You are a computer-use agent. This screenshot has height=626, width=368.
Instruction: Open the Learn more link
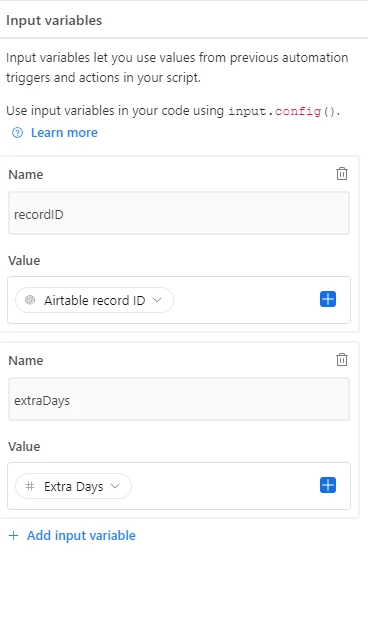pyautogui.click(x=64, y=133)
